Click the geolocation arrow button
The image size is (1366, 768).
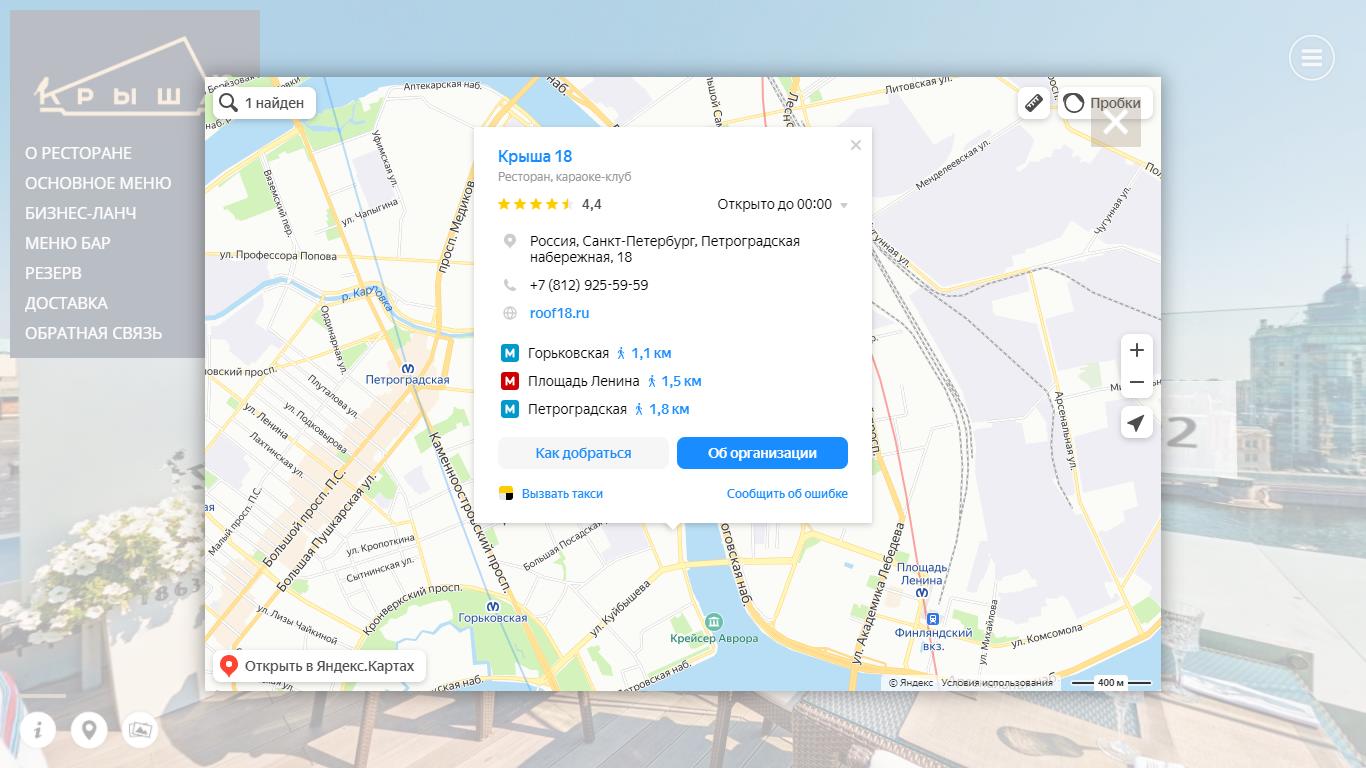pos(1136,423)
